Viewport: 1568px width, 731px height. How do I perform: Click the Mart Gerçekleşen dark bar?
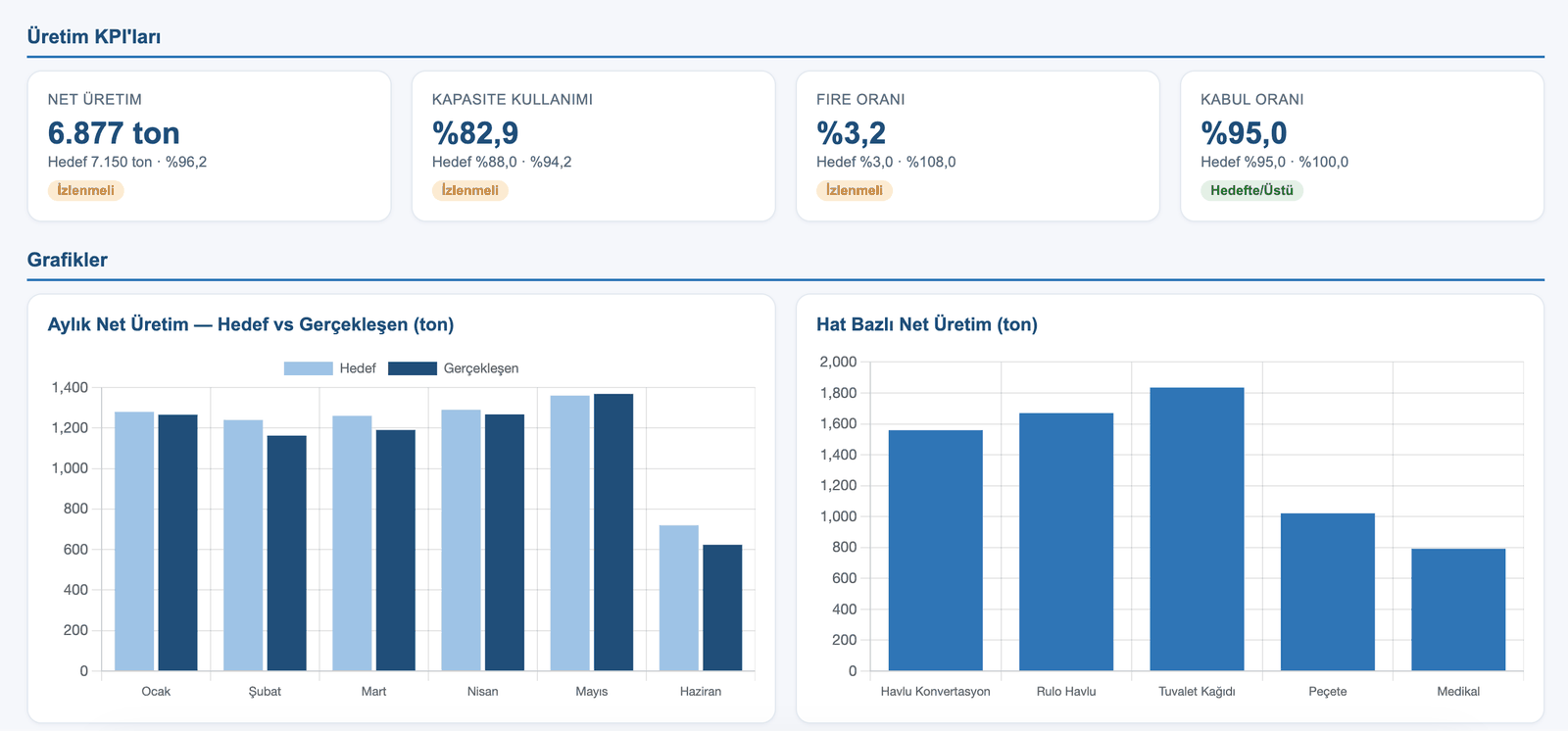[x=395, y=551]
